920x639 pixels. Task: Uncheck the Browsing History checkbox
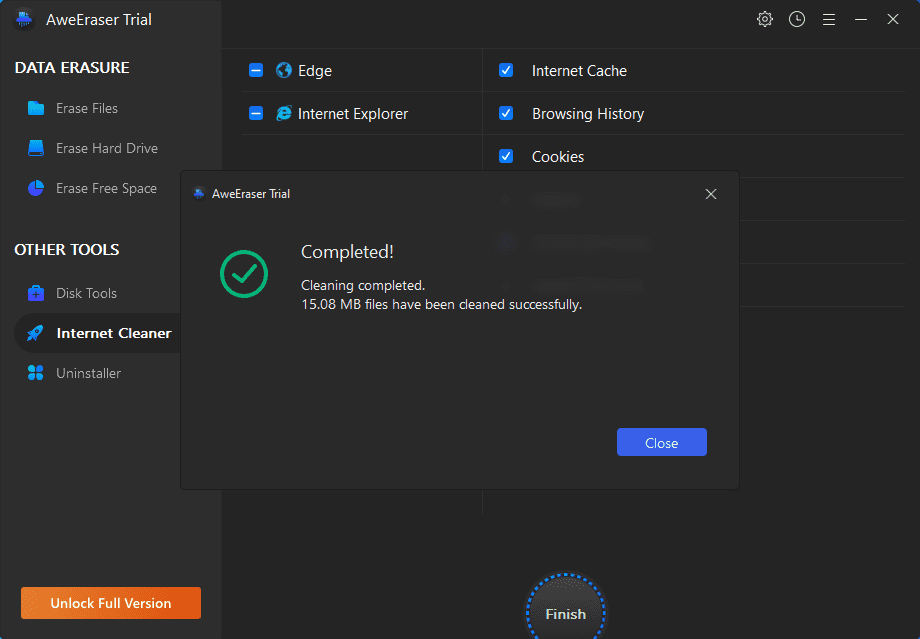pos(506,114)
